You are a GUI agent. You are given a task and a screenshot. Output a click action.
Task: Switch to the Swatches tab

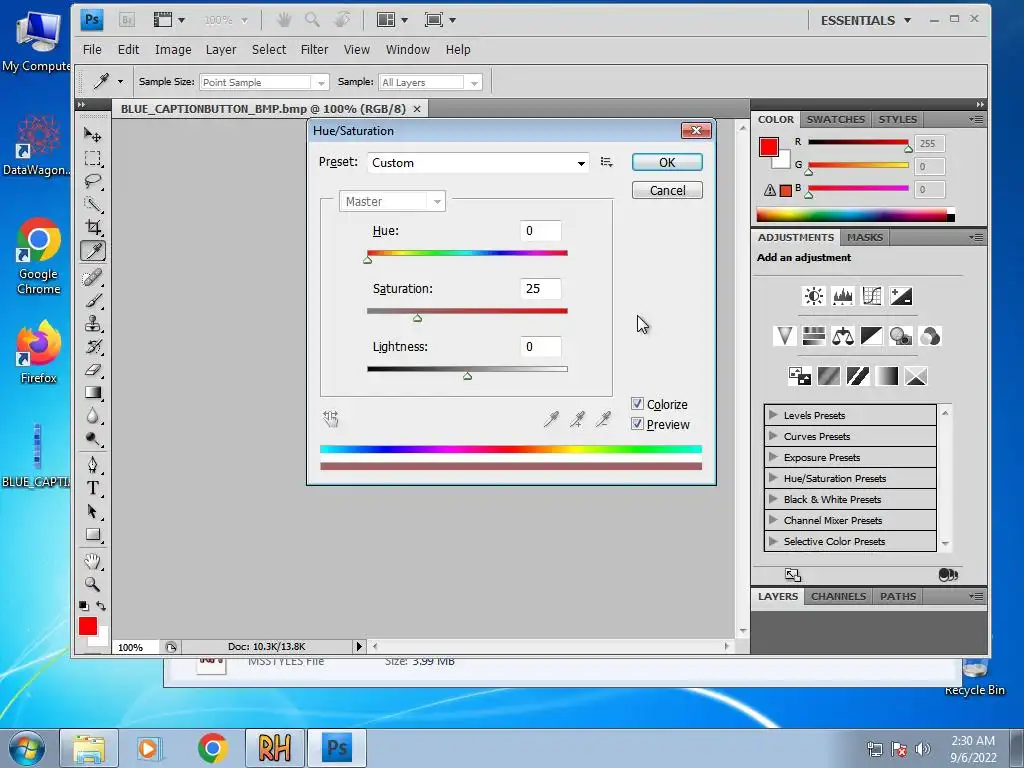[x=835, y=120]
